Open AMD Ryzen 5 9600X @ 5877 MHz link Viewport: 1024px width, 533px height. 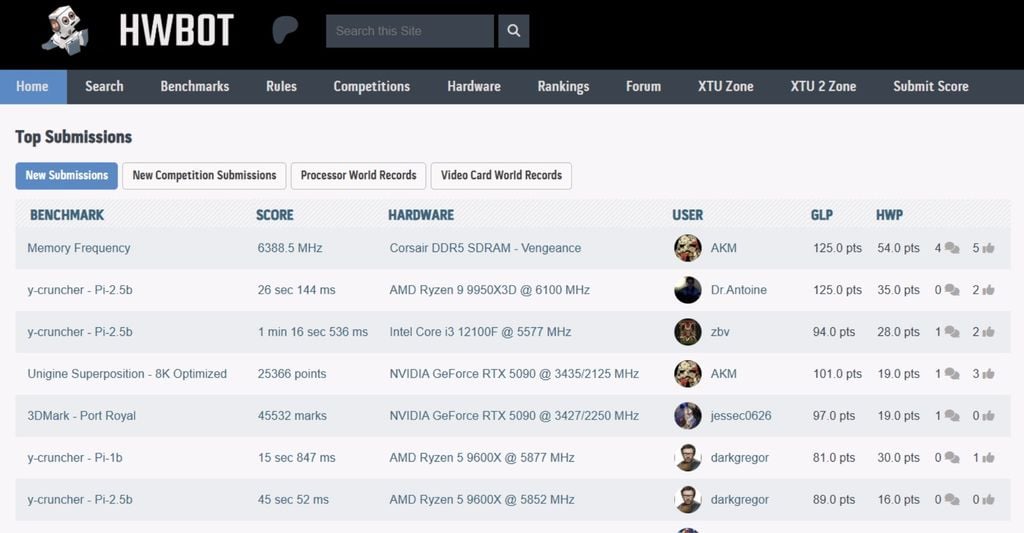click(x=482, y=458)
